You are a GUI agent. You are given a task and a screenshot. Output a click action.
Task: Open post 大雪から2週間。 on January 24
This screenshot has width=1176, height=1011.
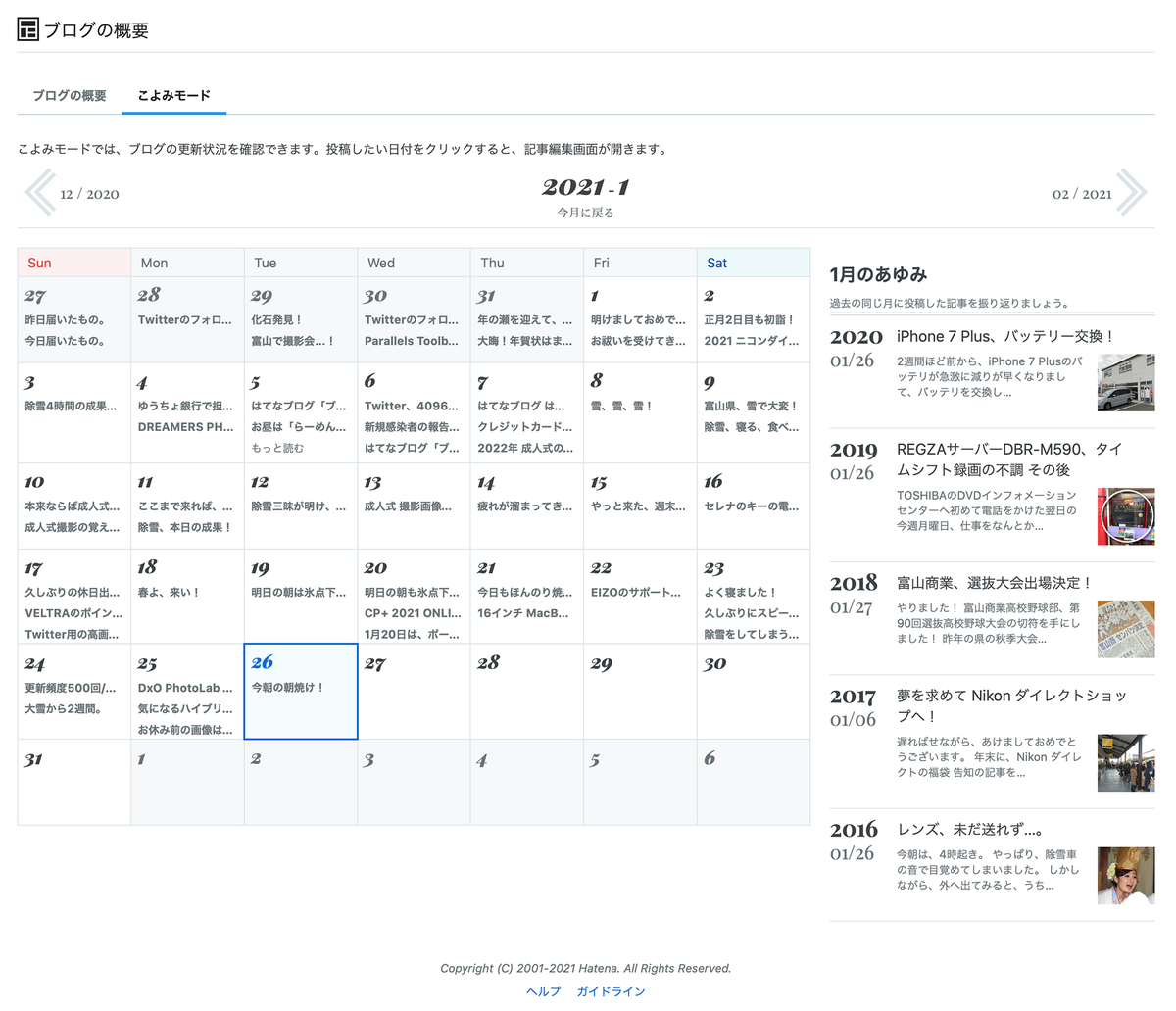click(x=63, y=709)
